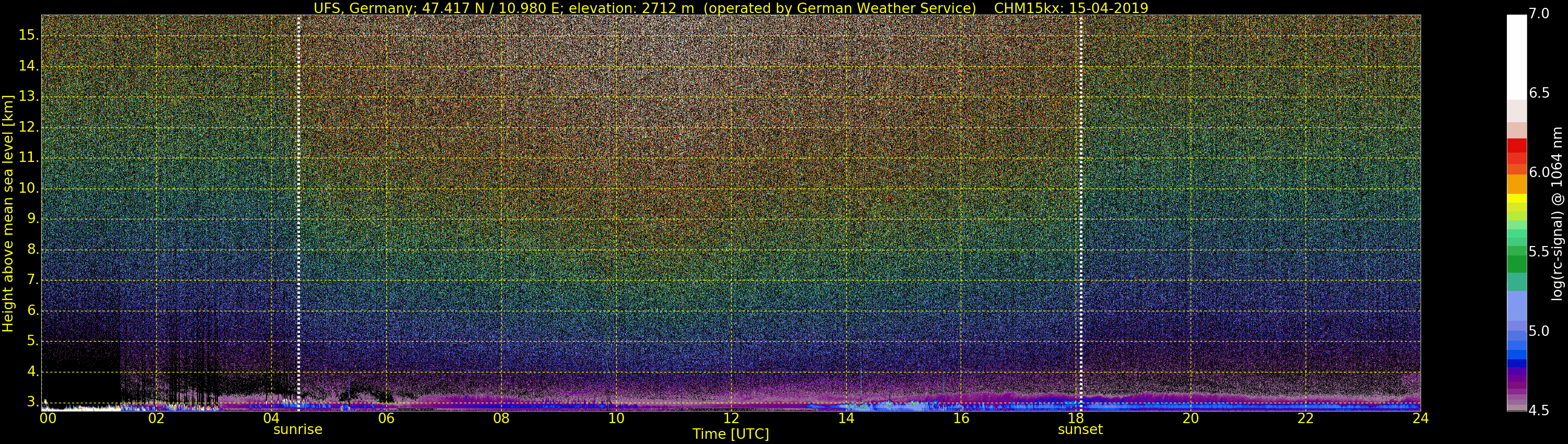The width and height of the screenshot is (1568, 444).
Task: Click the time axis tick '04'
Action: point(271,418)
